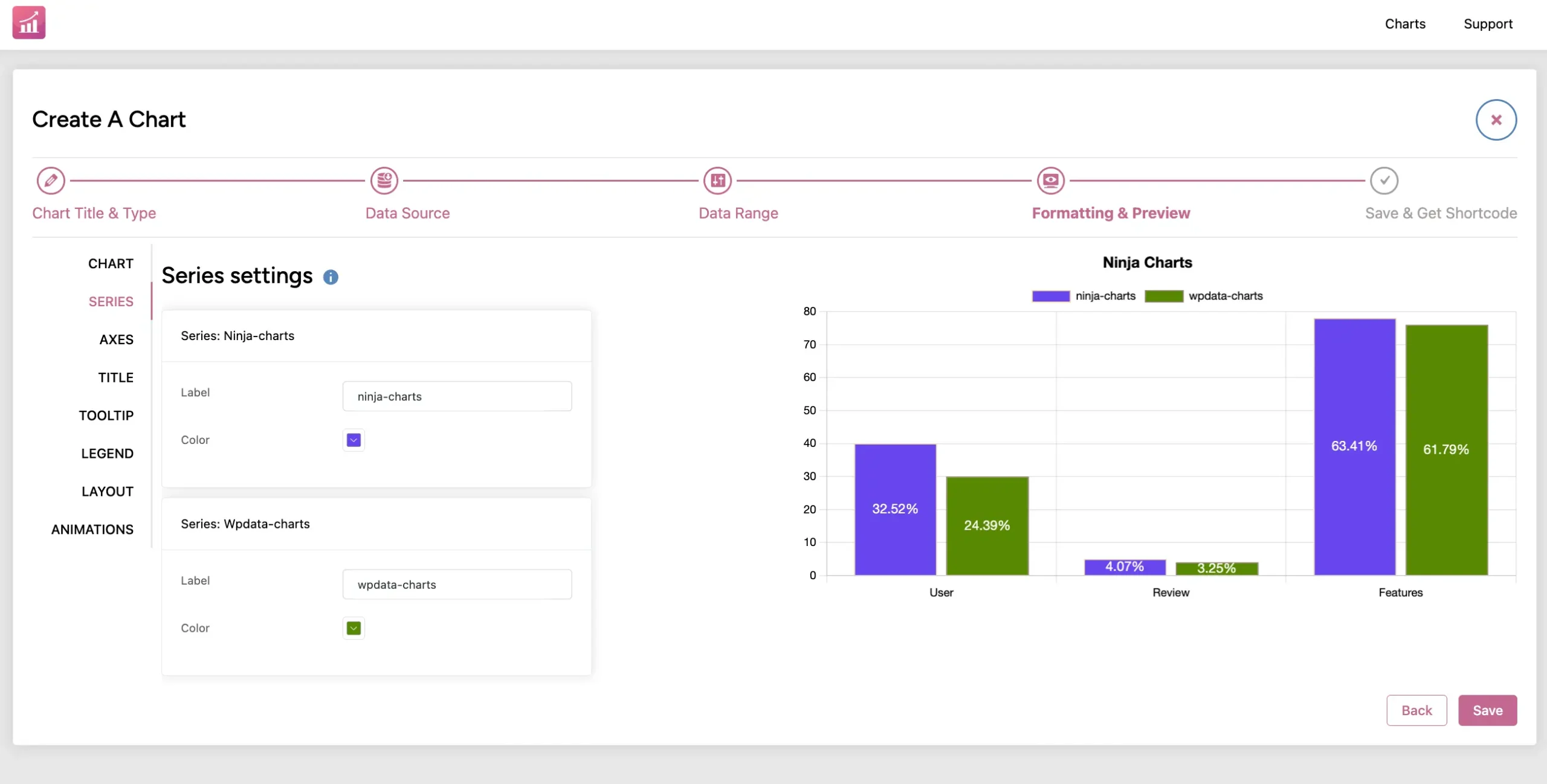
Task: Click the green User bar showing 24.39%
Action: [987, 526]
